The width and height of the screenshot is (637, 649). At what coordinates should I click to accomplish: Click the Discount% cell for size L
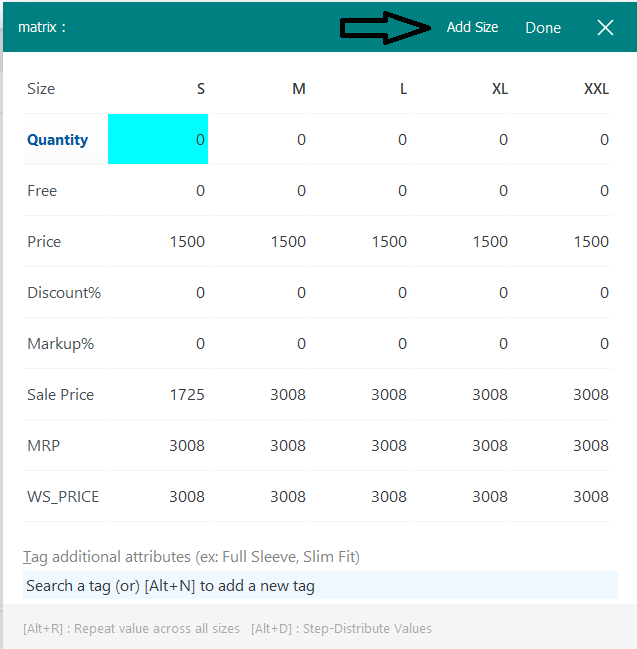(x=360, y=292)
